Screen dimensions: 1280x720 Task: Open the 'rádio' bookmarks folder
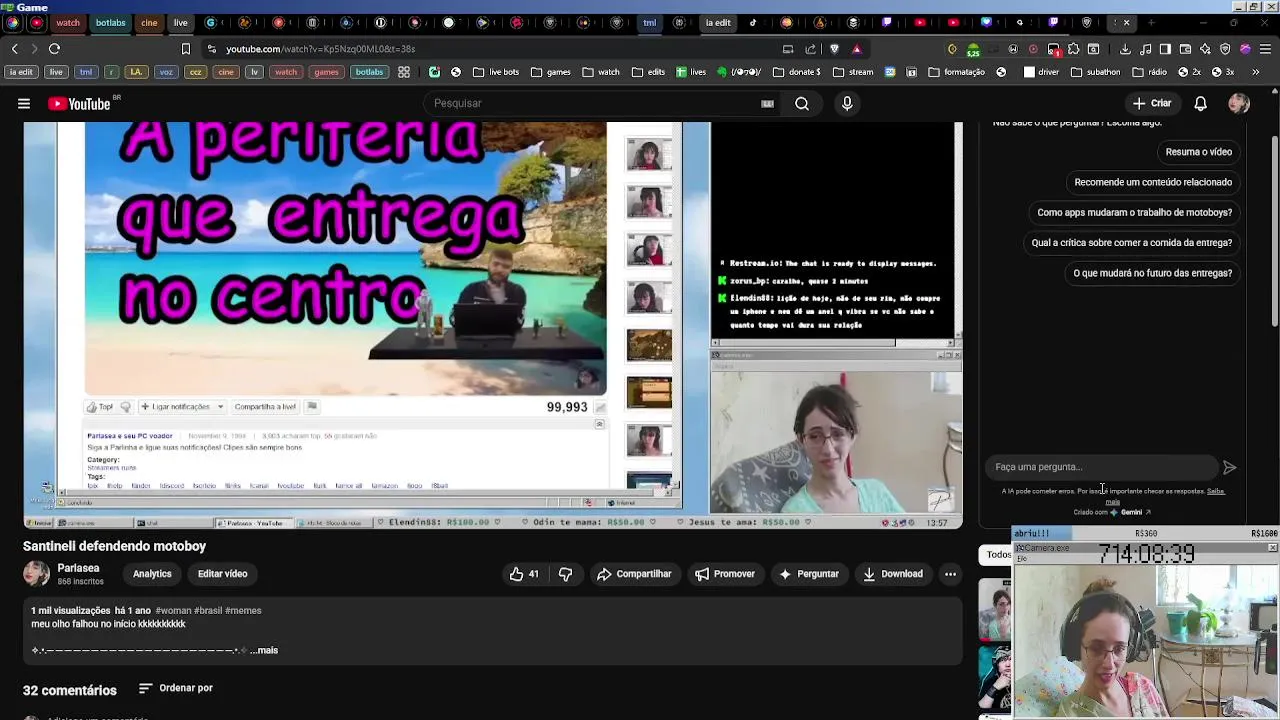click(1149, 72)
